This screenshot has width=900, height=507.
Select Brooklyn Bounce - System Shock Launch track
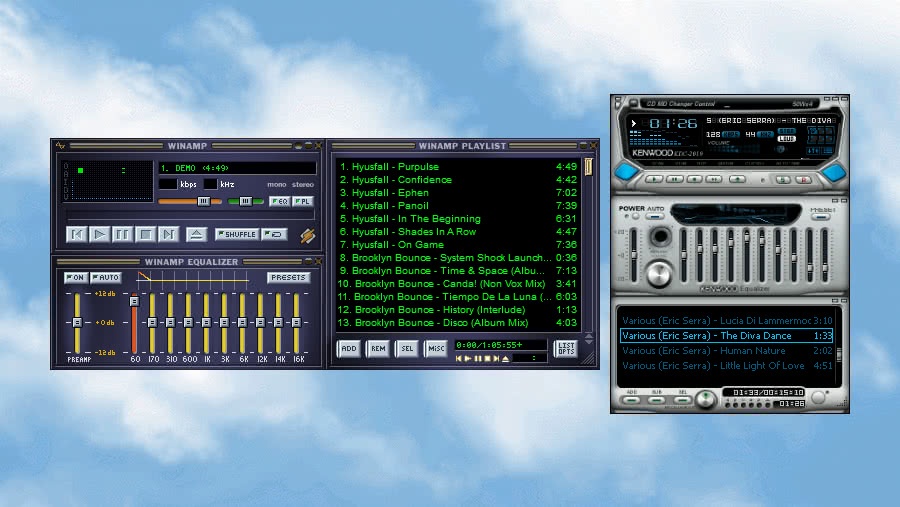(x=457, y=258)
